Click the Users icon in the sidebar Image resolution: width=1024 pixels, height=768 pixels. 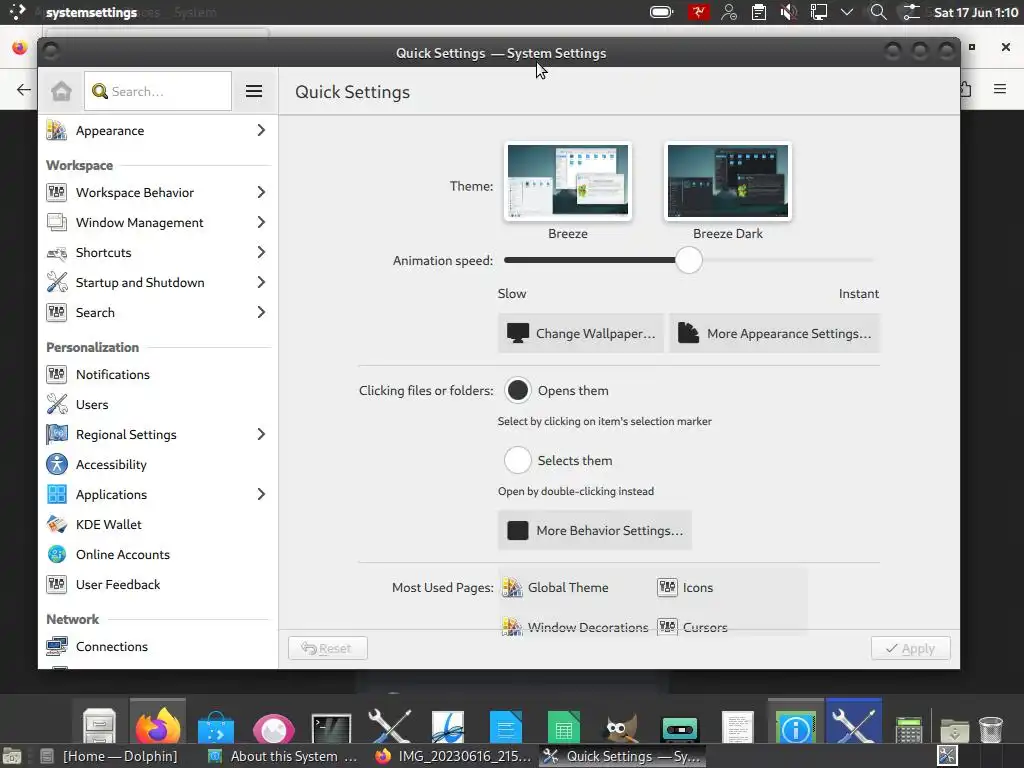(57, 404)
